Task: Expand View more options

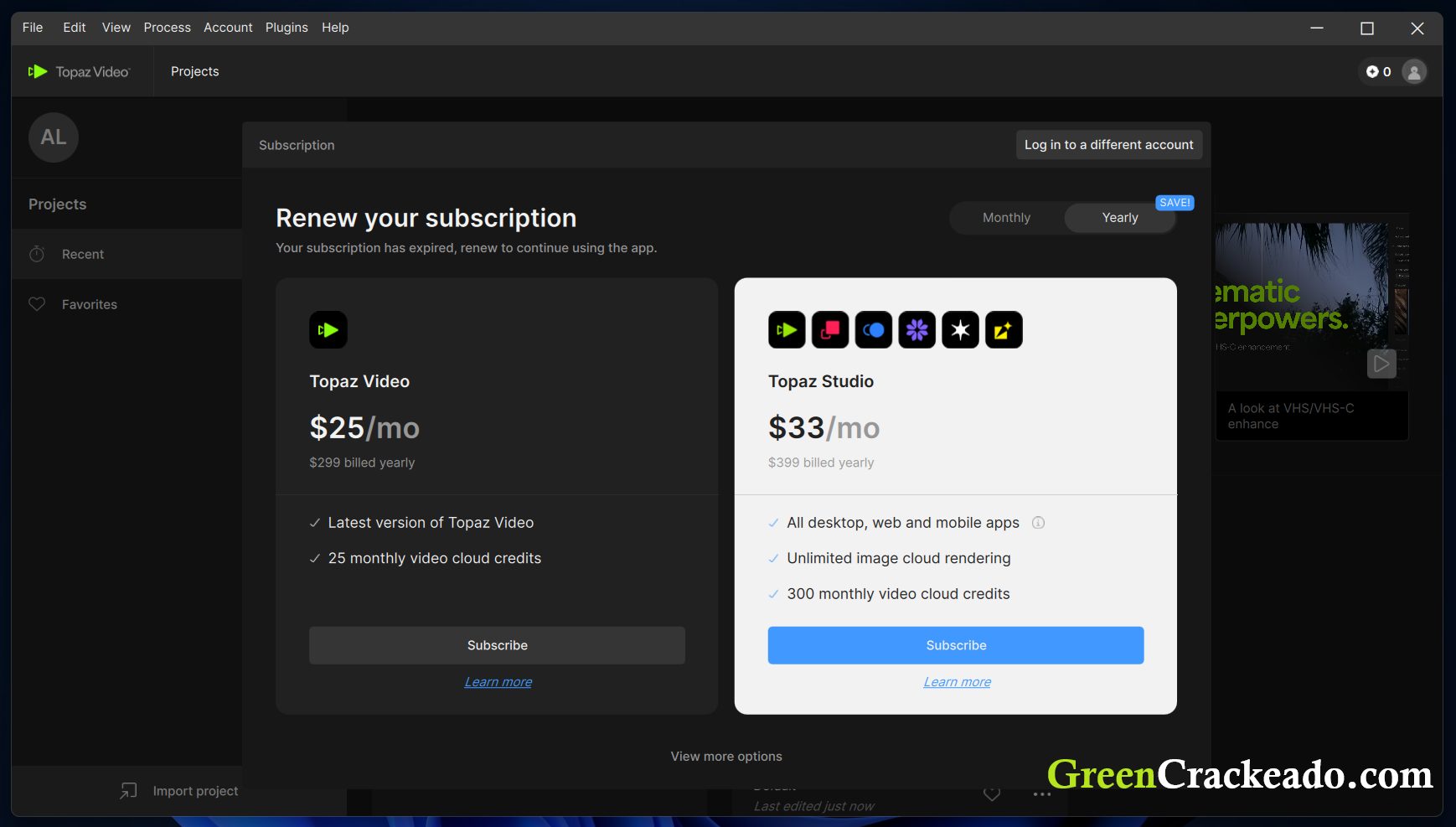Action: [726, 757]
